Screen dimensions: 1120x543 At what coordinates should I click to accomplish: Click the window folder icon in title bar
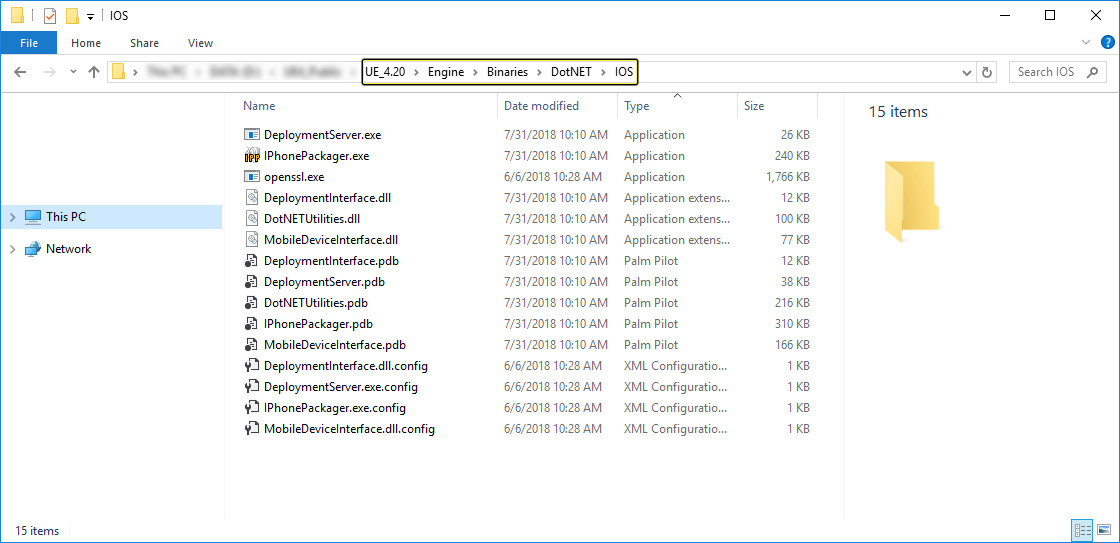click(18, 15)
